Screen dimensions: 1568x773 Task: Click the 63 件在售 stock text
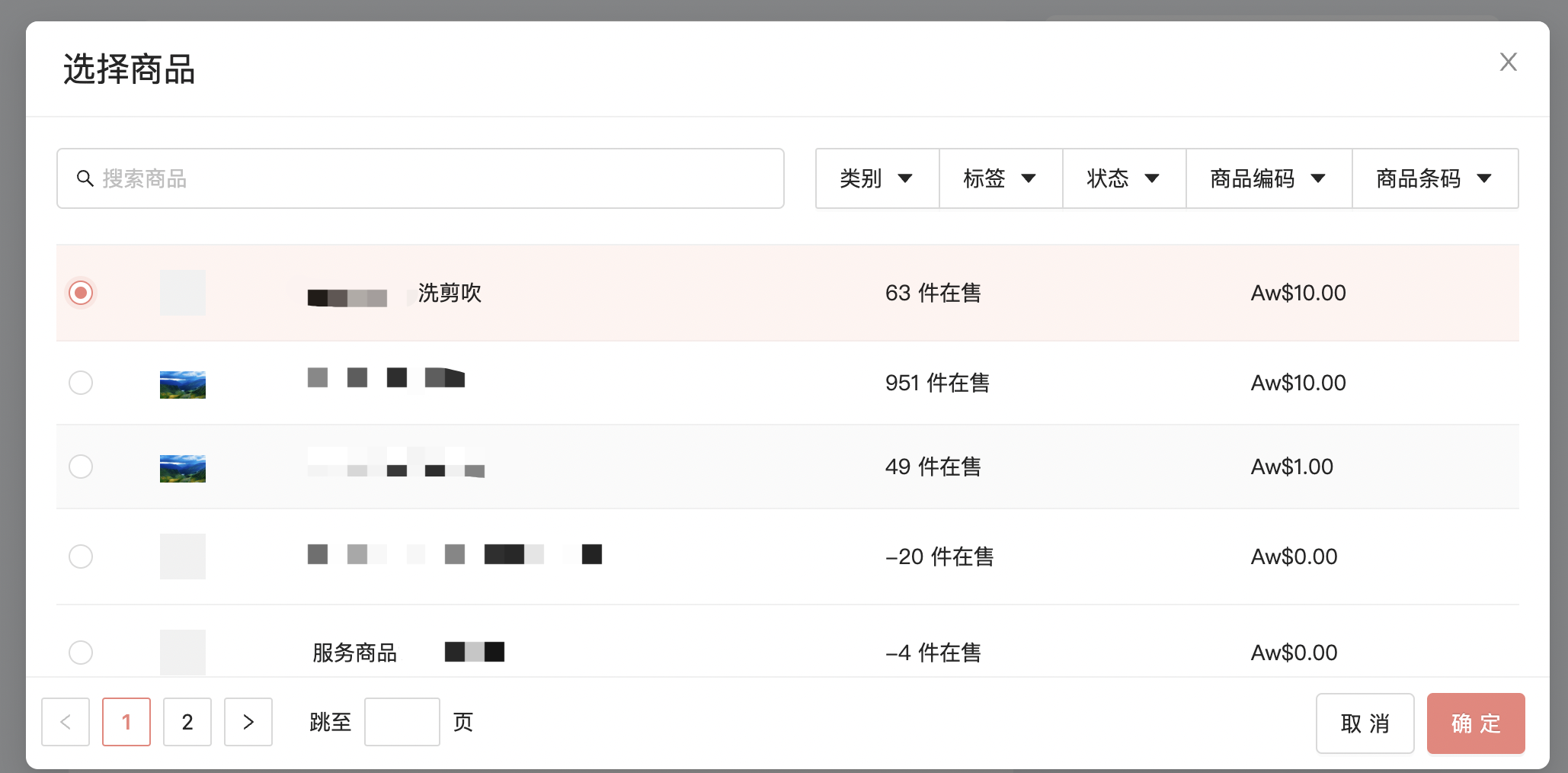click(x=933, y=293)
